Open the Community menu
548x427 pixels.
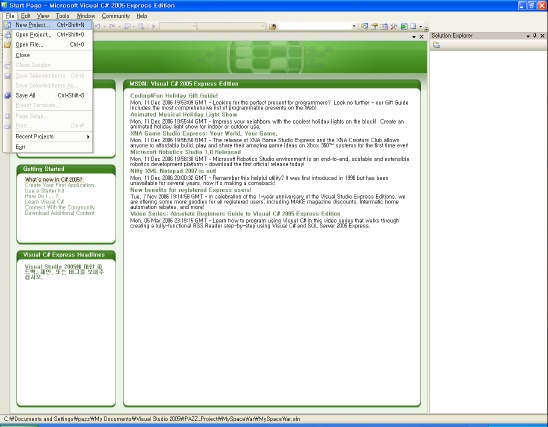tap(116, 16)
